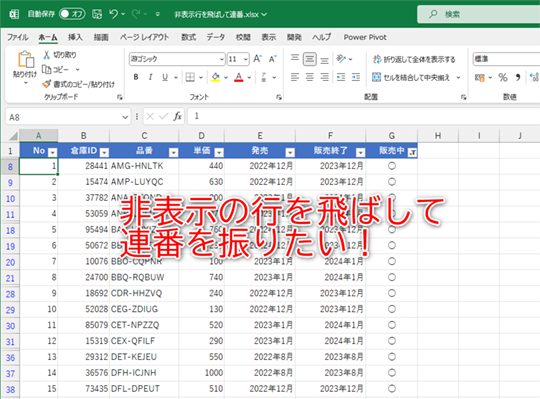This screenshot has width=540, height=399.
Task: Switch to the Power Pivot tab
Action: [365, 37]
